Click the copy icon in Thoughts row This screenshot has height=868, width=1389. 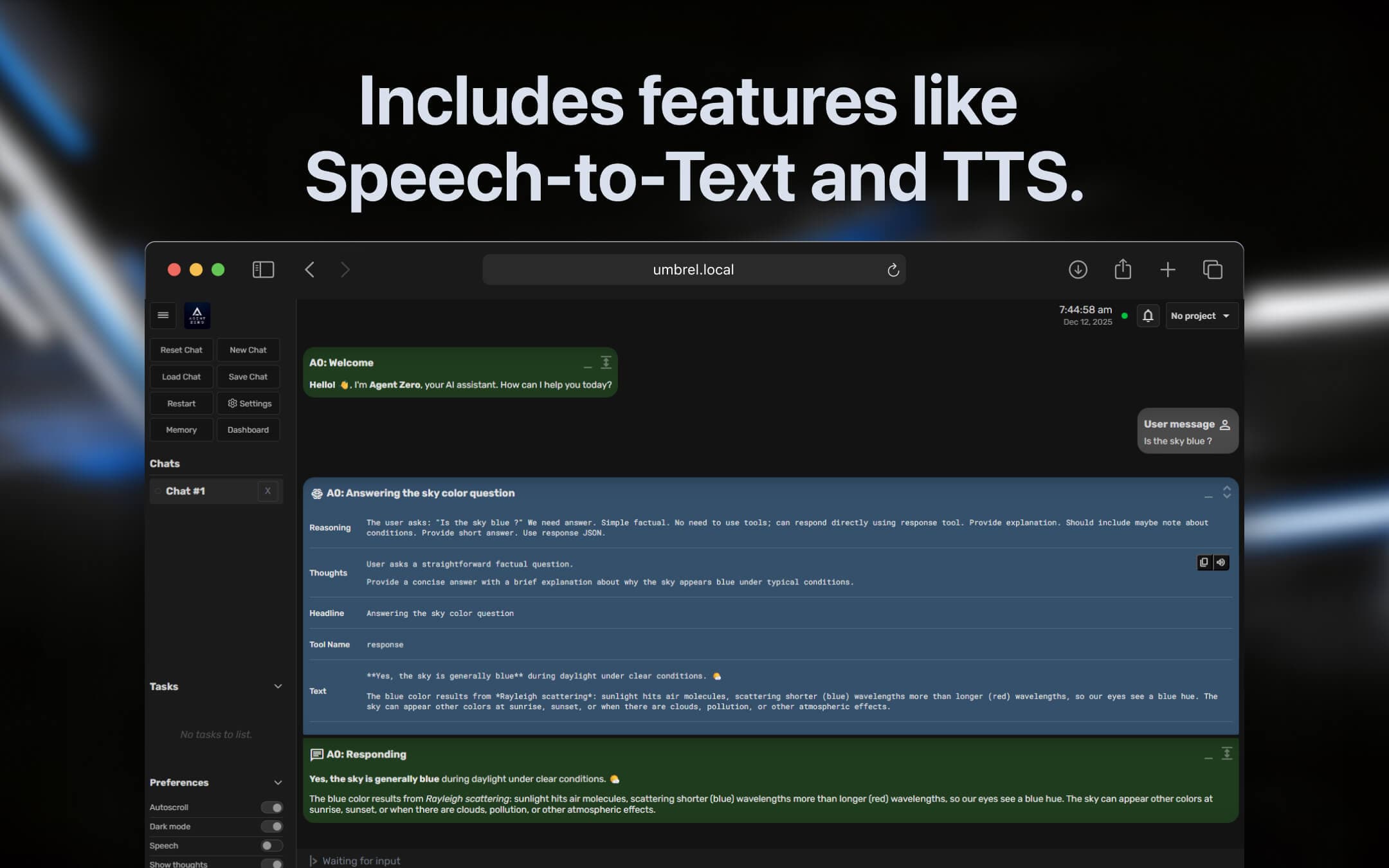(1204, 563)
